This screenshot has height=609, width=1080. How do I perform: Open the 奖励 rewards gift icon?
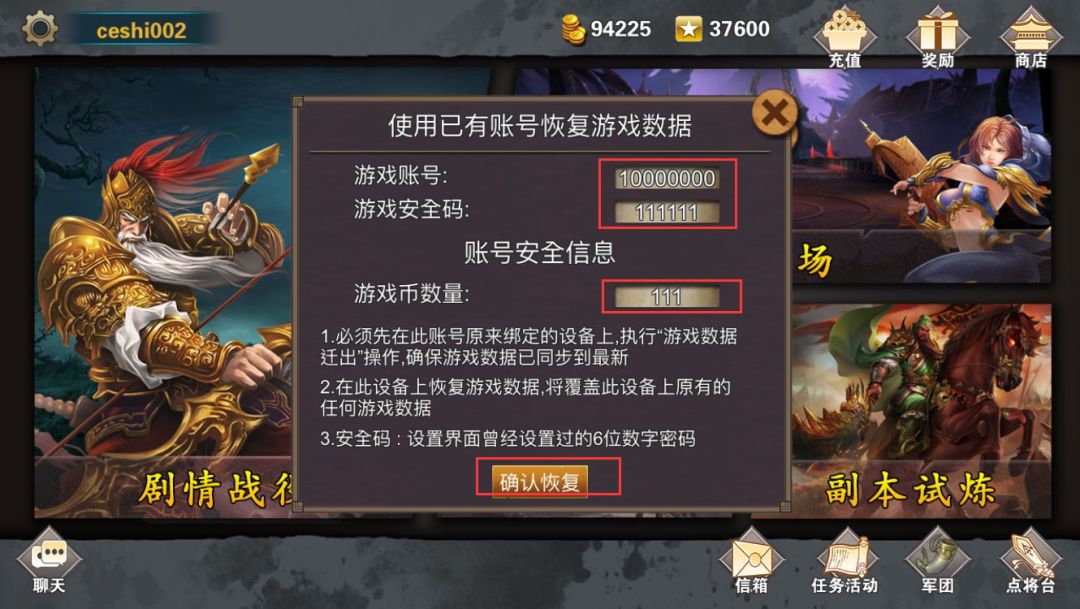[x=937, y=37]
